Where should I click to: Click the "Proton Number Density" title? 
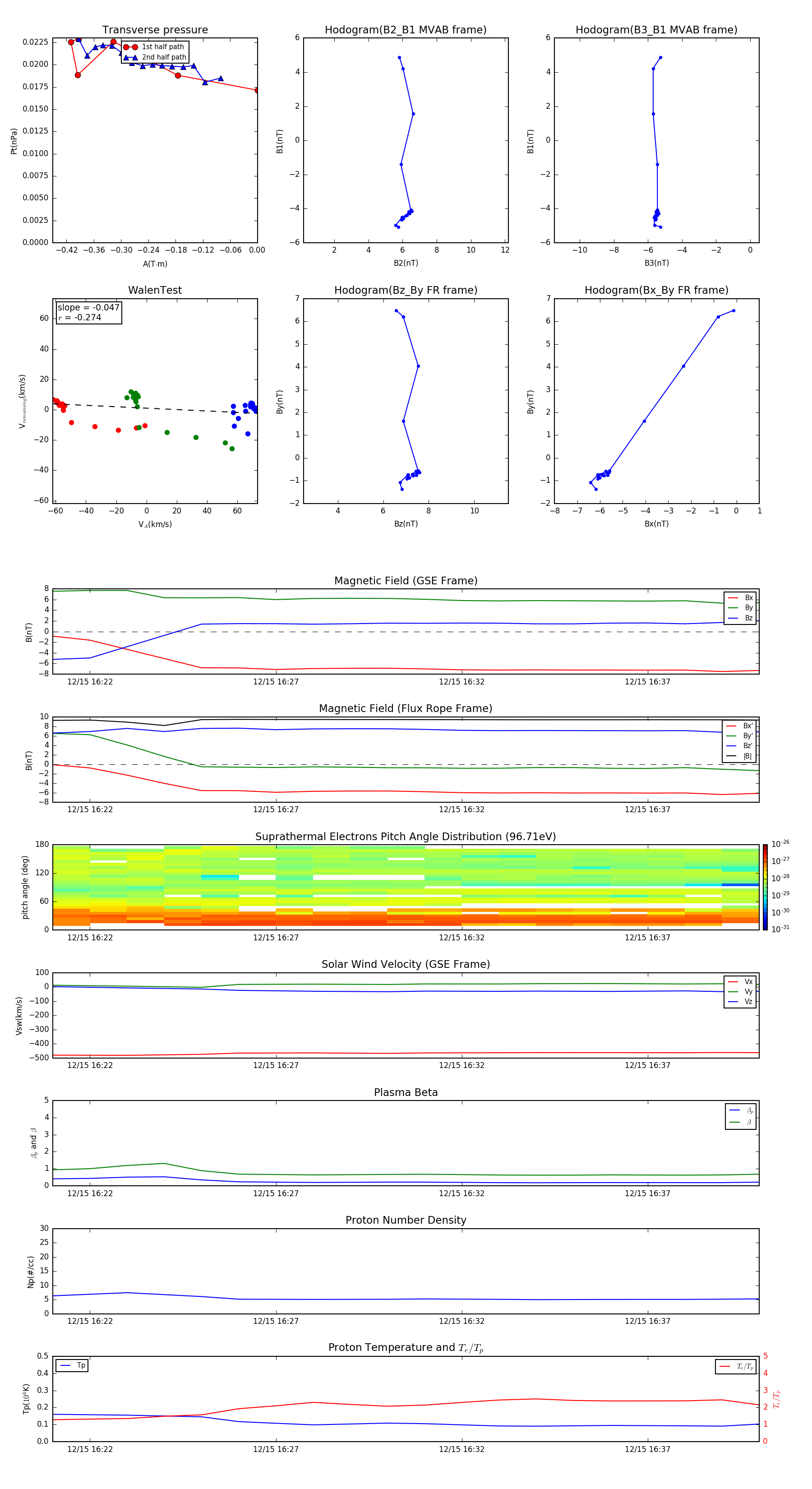click(x=406, y=1220)
